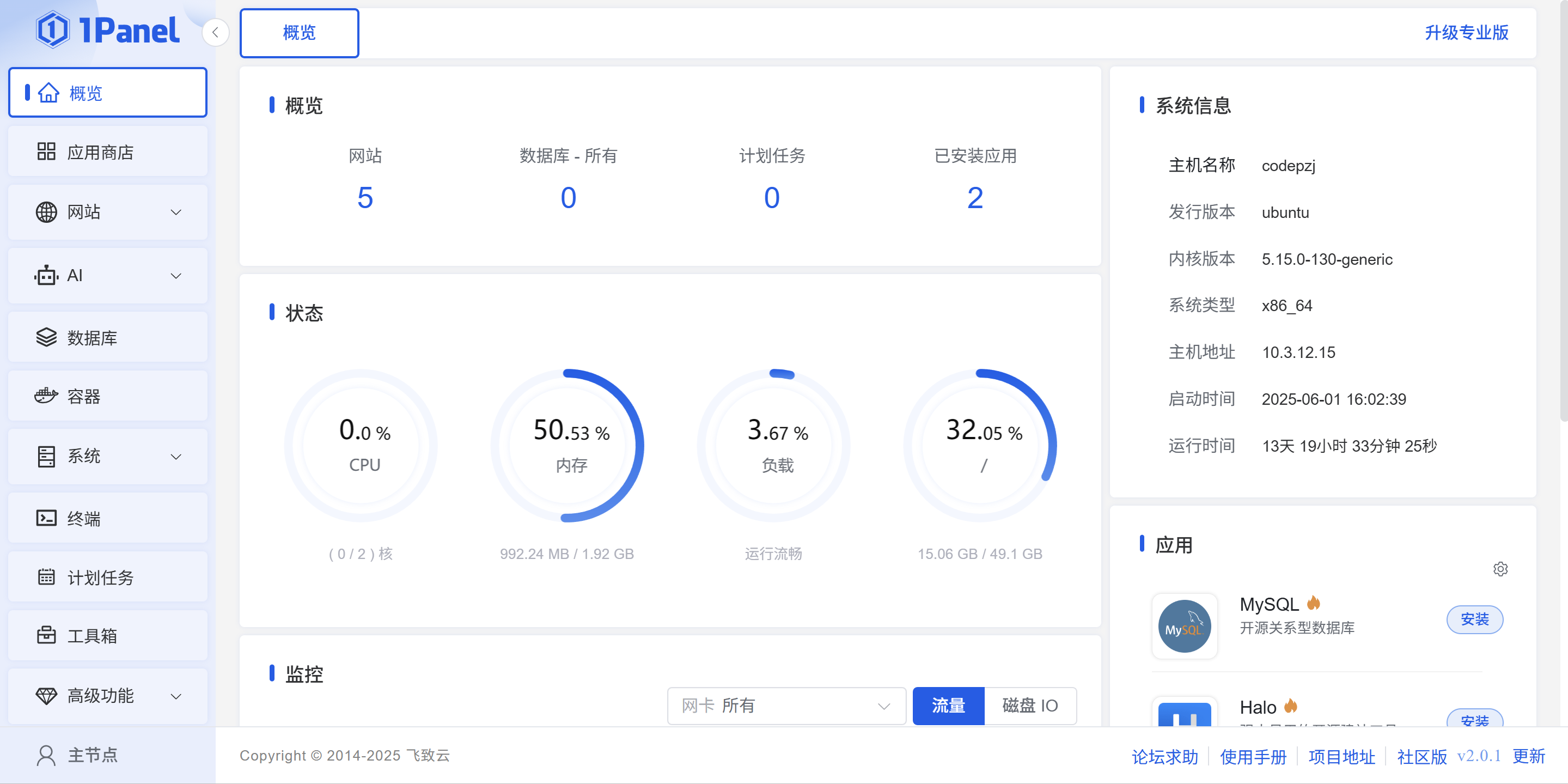Click 社区版 footer link
The width and height of the screenshot is (1568, 784).
(x=1422, y=756)
